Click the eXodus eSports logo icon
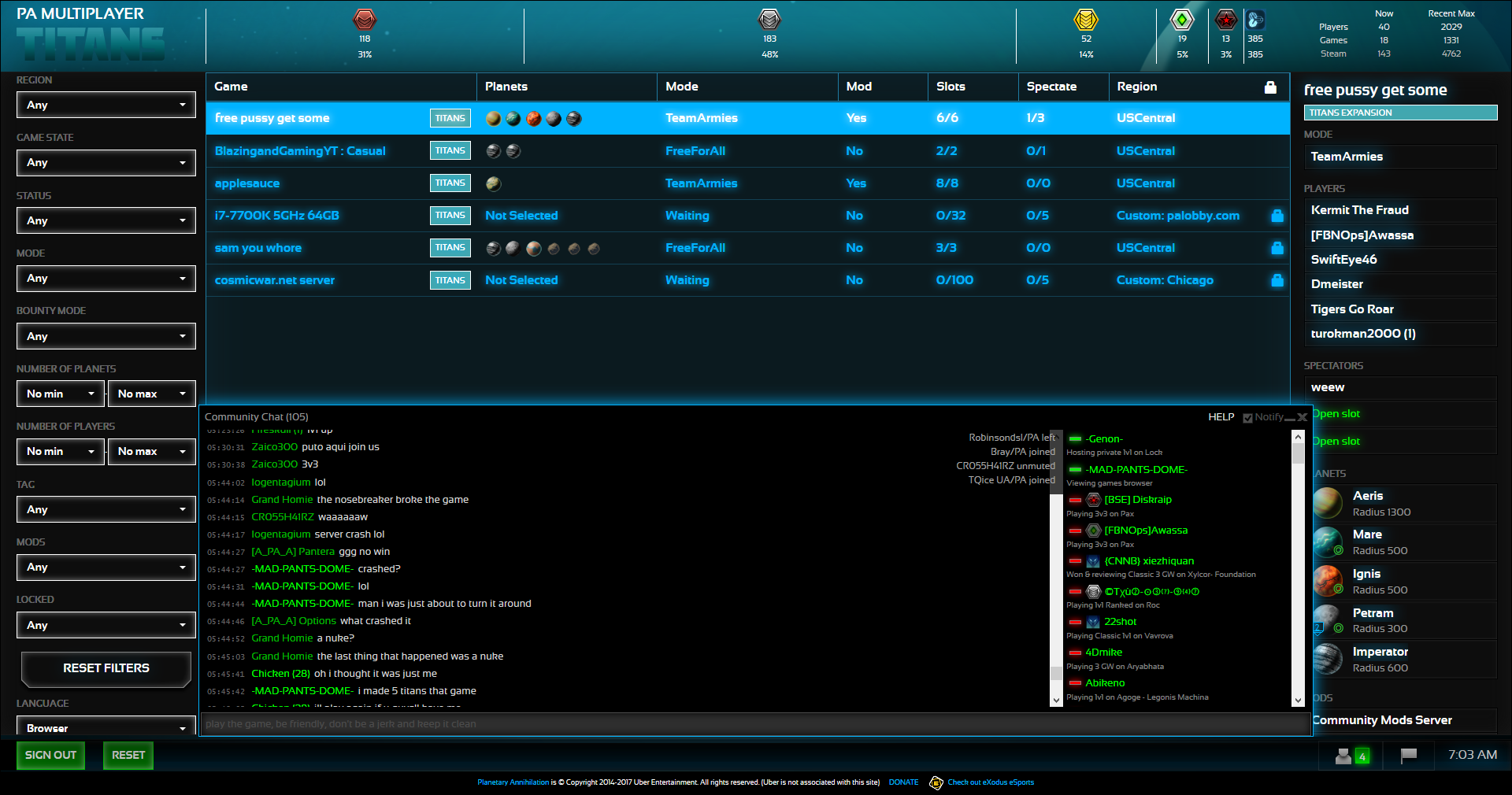Viewport: 1512px width, 795px height. tap(936, 782)
